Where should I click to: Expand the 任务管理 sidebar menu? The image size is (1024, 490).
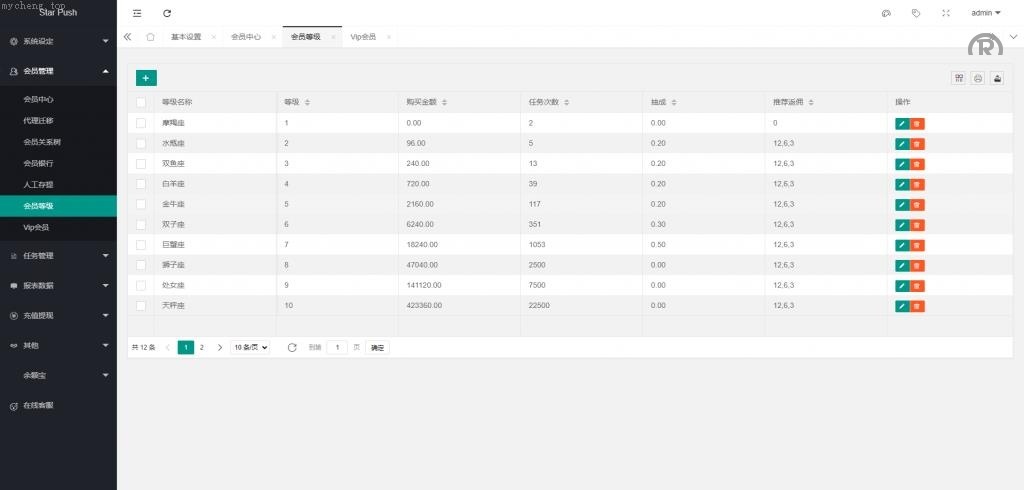click(x=58, y=255)
